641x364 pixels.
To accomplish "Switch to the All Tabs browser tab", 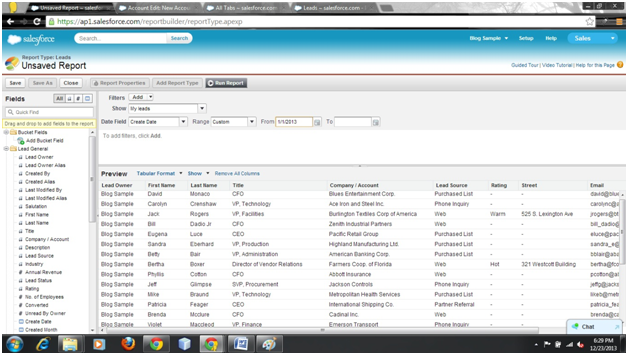I will tap(245, 8).
